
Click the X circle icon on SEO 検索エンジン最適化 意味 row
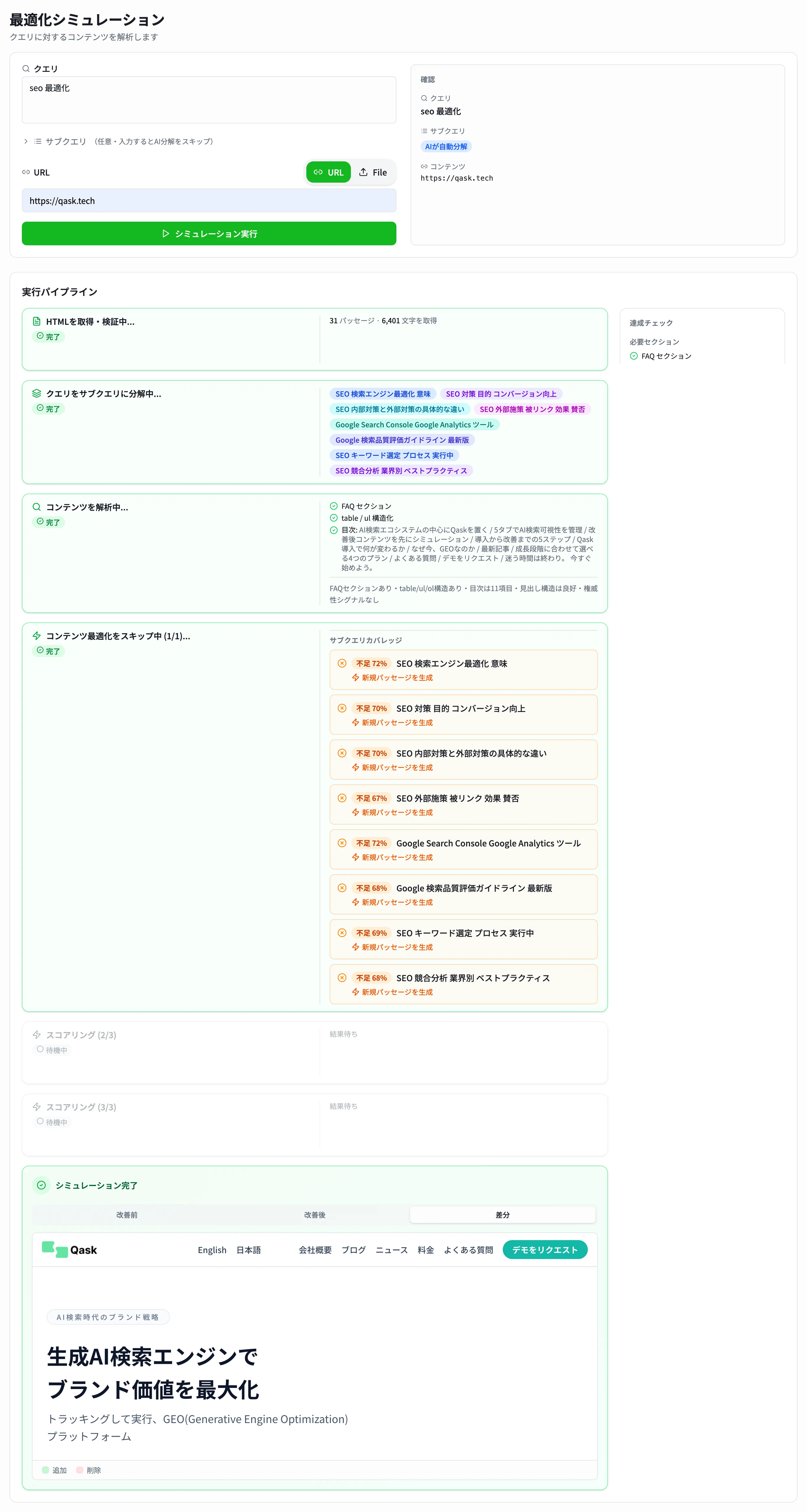click(342, 663)
